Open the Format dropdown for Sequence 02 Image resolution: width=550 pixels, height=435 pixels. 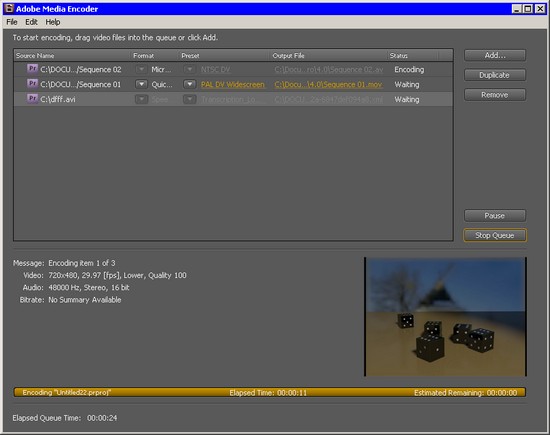(x=141, y=69)
